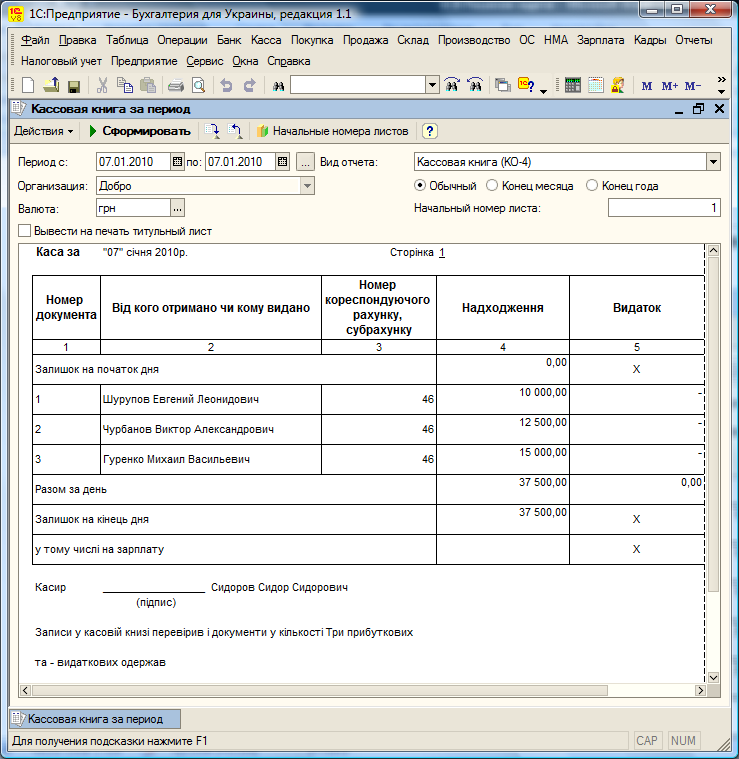Click the 15 000,00 amount cell
Viewport: 739px width, 759px height.
coord(503,459)
